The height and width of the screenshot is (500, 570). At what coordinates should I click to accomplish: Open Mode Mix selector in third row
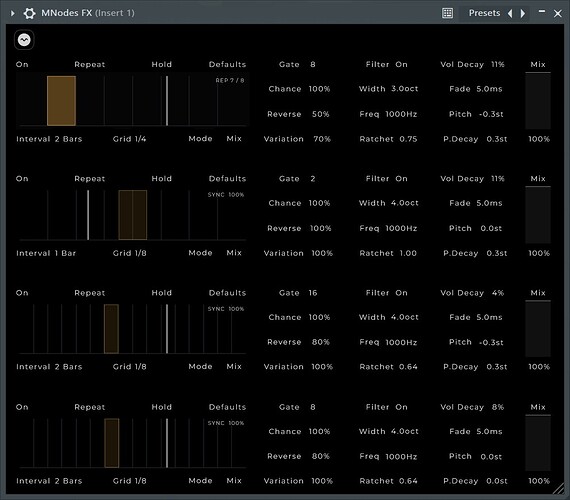click(x=215, y=367)
